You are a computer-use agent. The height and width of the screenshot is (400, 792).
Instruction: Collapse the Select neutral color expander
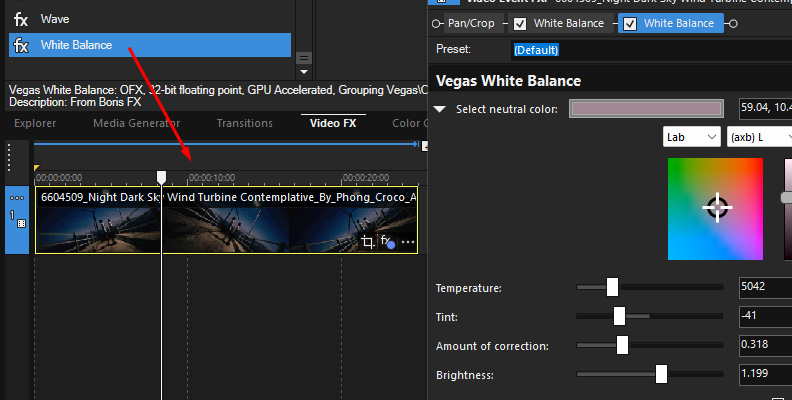coord(440,109)
